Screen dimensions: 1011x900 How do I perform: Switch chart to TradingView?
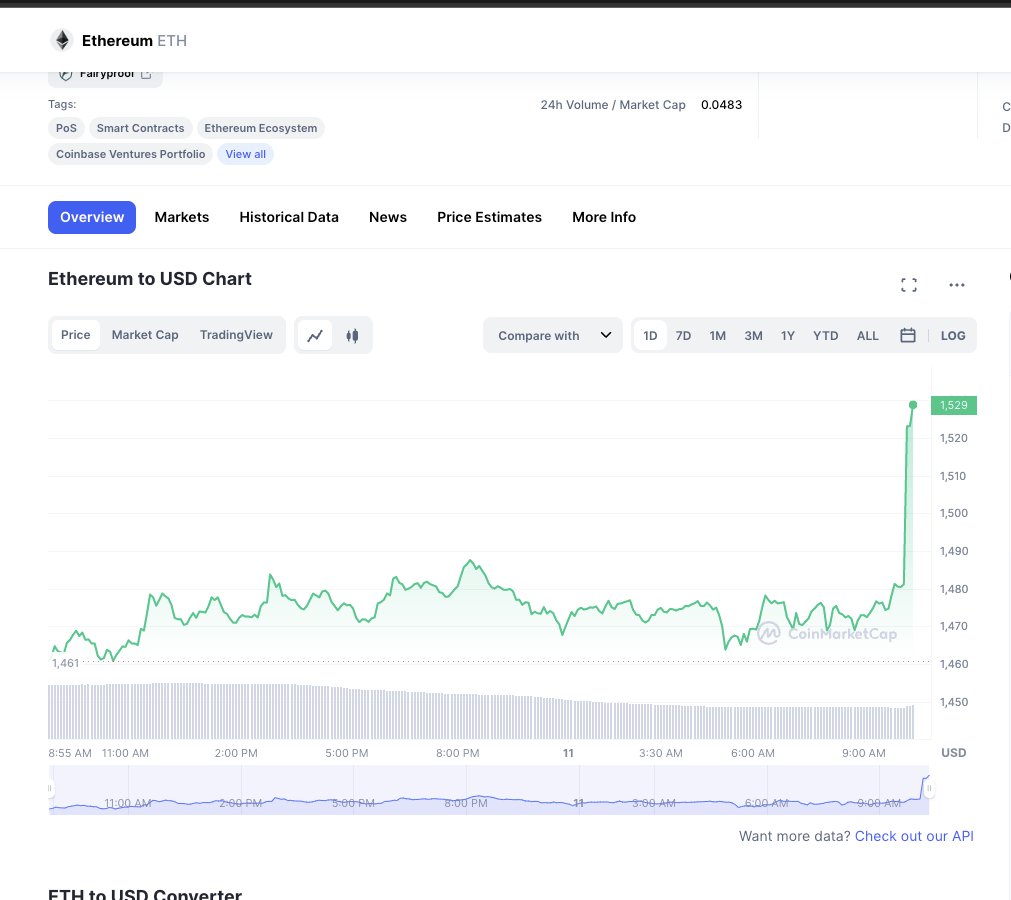[236, 335]
